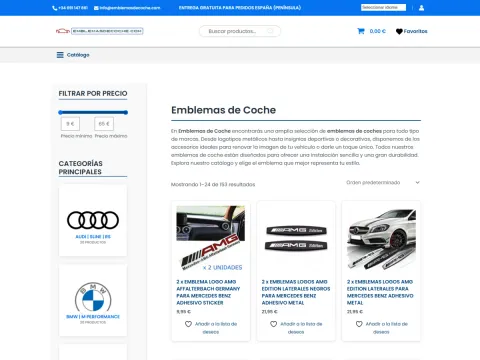Open the 2 x Emblema Logo AMG Affalterbach title
The height and width of the screenshot is (360, 480).
tap(208, 292)
